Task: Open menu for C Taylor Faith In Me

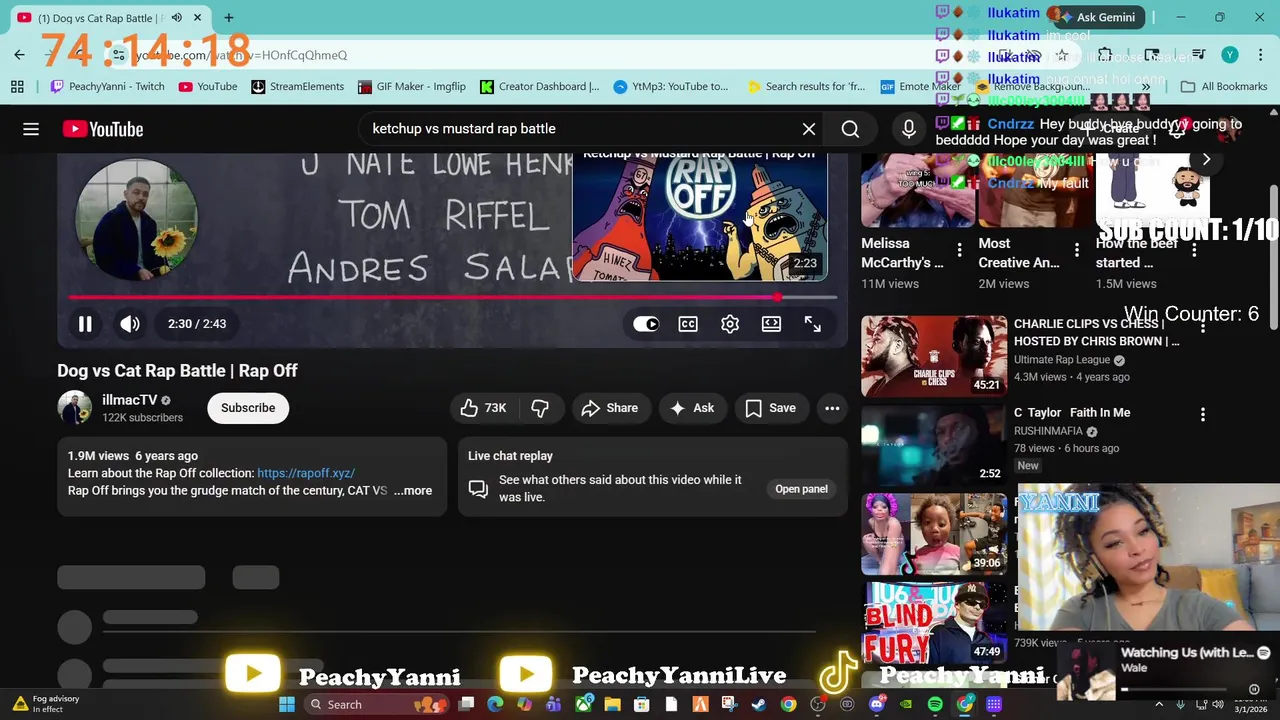Action: pyautogui.click(x=1203, y=414)
